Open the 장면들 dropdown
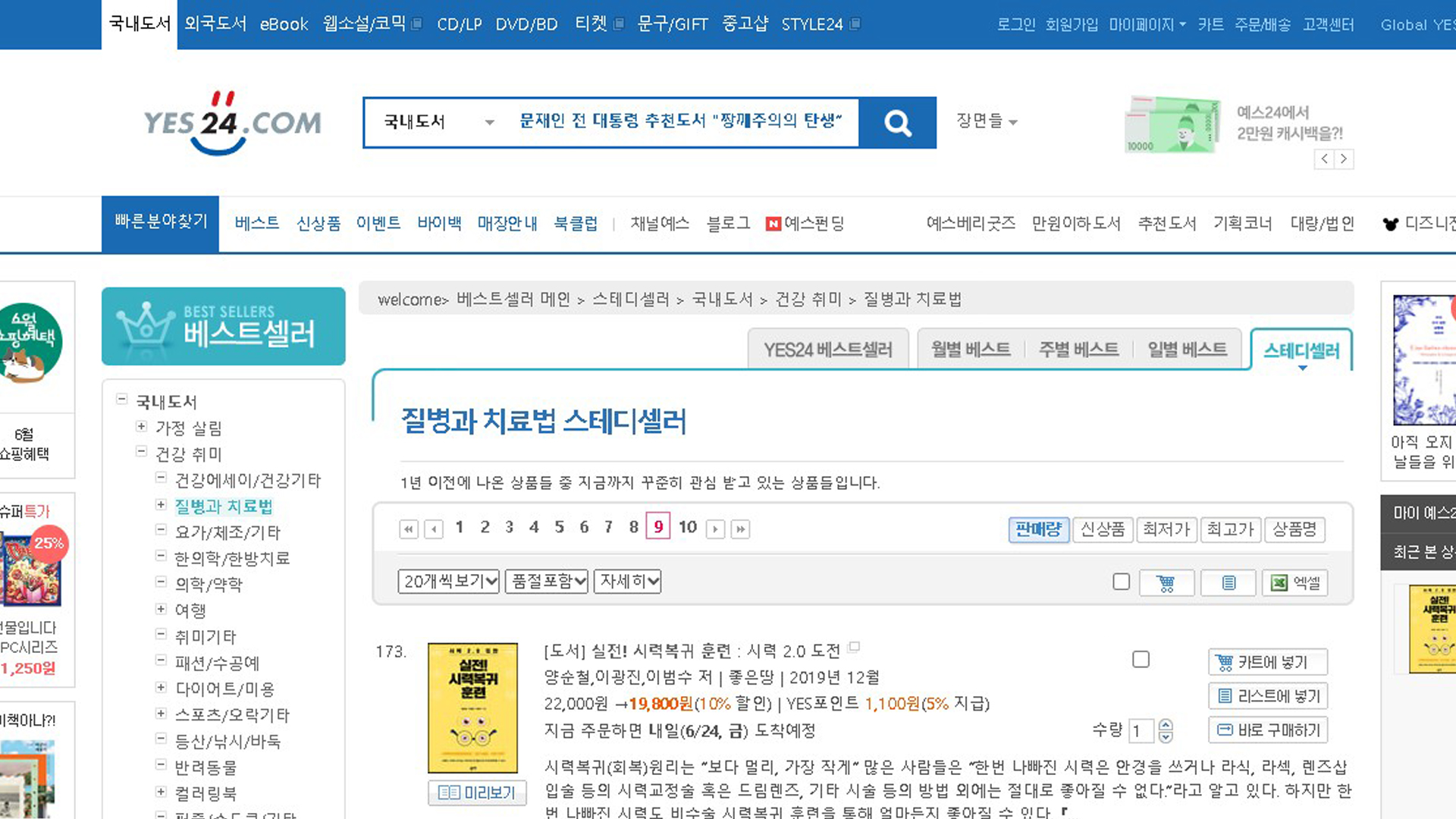Screen dimensions: 1456x819 [x=987, y=121]
